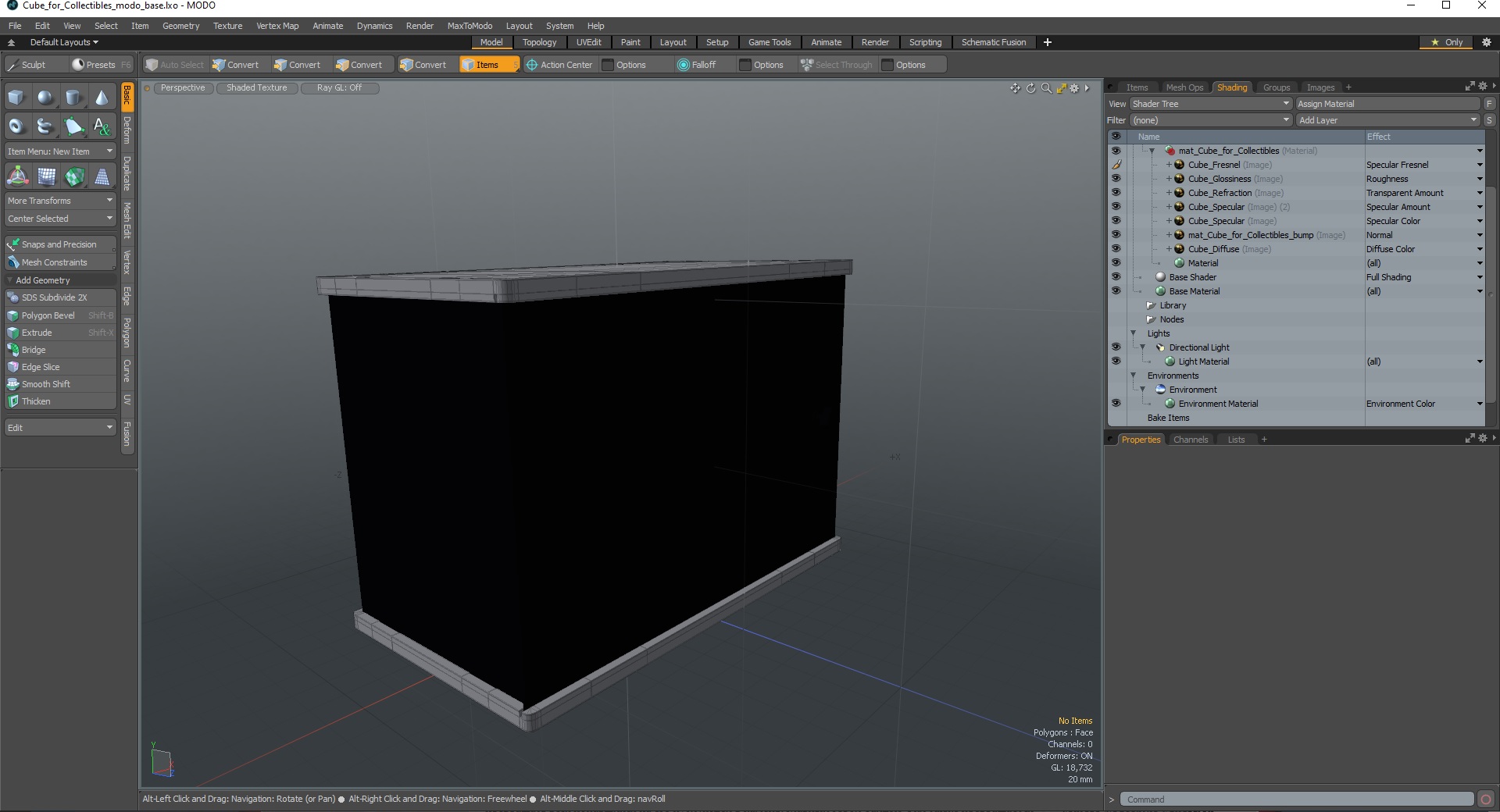Click the viewport rotate icon
Image resolution: width=1500 pixels, height=812 pixels.
click(x=1030, y=88)
